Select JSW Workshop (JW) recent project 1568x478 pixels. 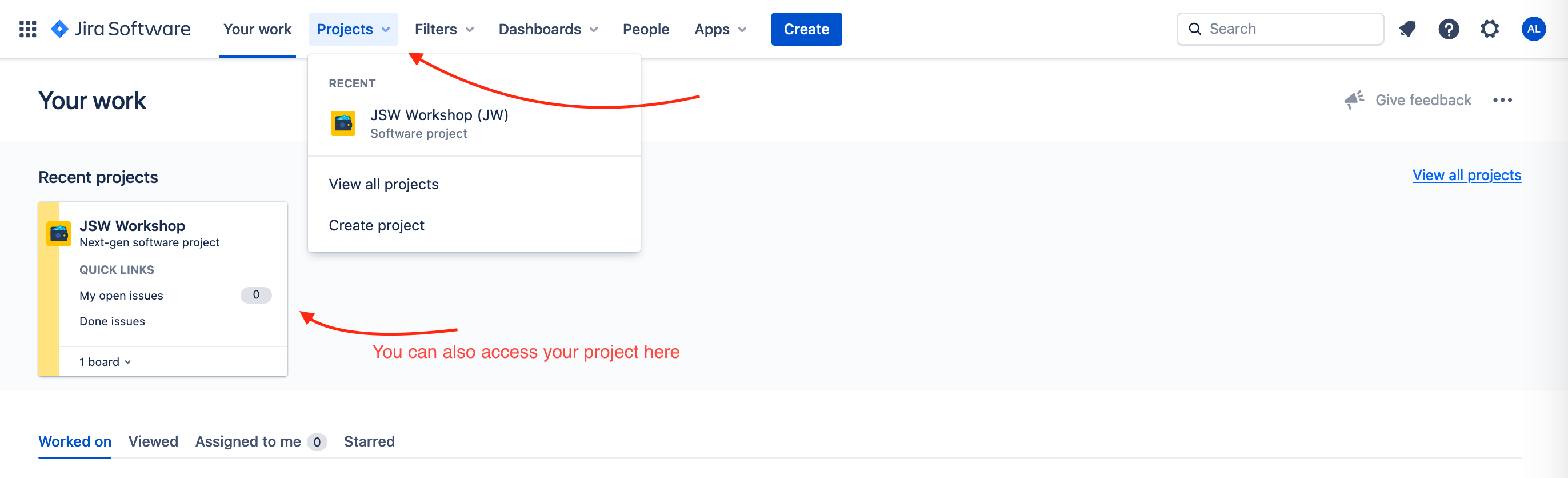[474, 124]
